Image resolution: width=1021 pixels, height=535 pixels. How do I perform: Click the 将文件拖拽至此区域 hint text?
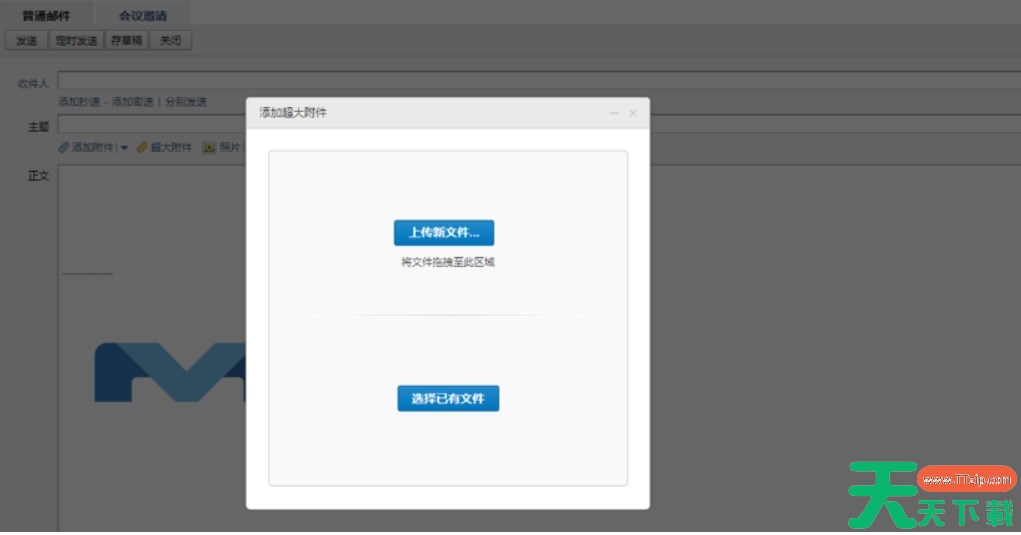coord(448,262)
